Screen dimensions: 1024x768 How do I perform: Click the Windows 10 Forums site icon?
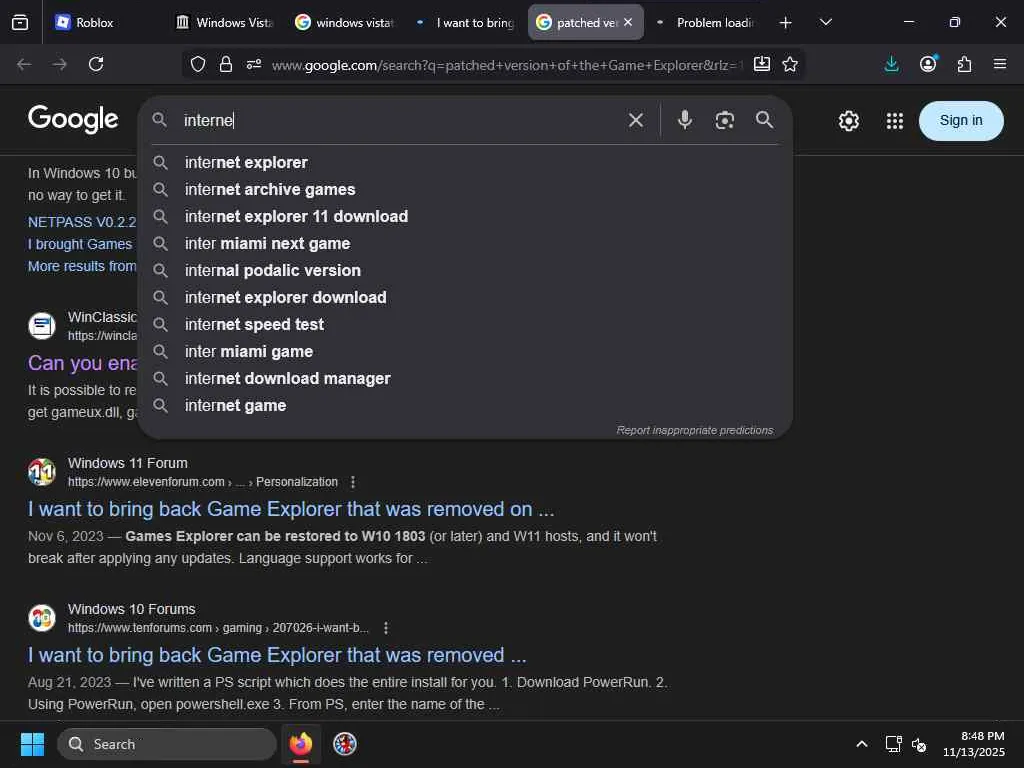[x=42, y=618]
